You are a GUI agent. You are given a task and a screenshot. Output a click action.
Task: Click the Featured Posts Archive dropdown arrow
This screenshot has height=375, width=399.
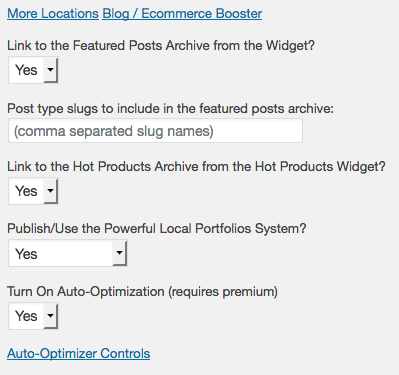pyautogui.click(x=51, y=70)
